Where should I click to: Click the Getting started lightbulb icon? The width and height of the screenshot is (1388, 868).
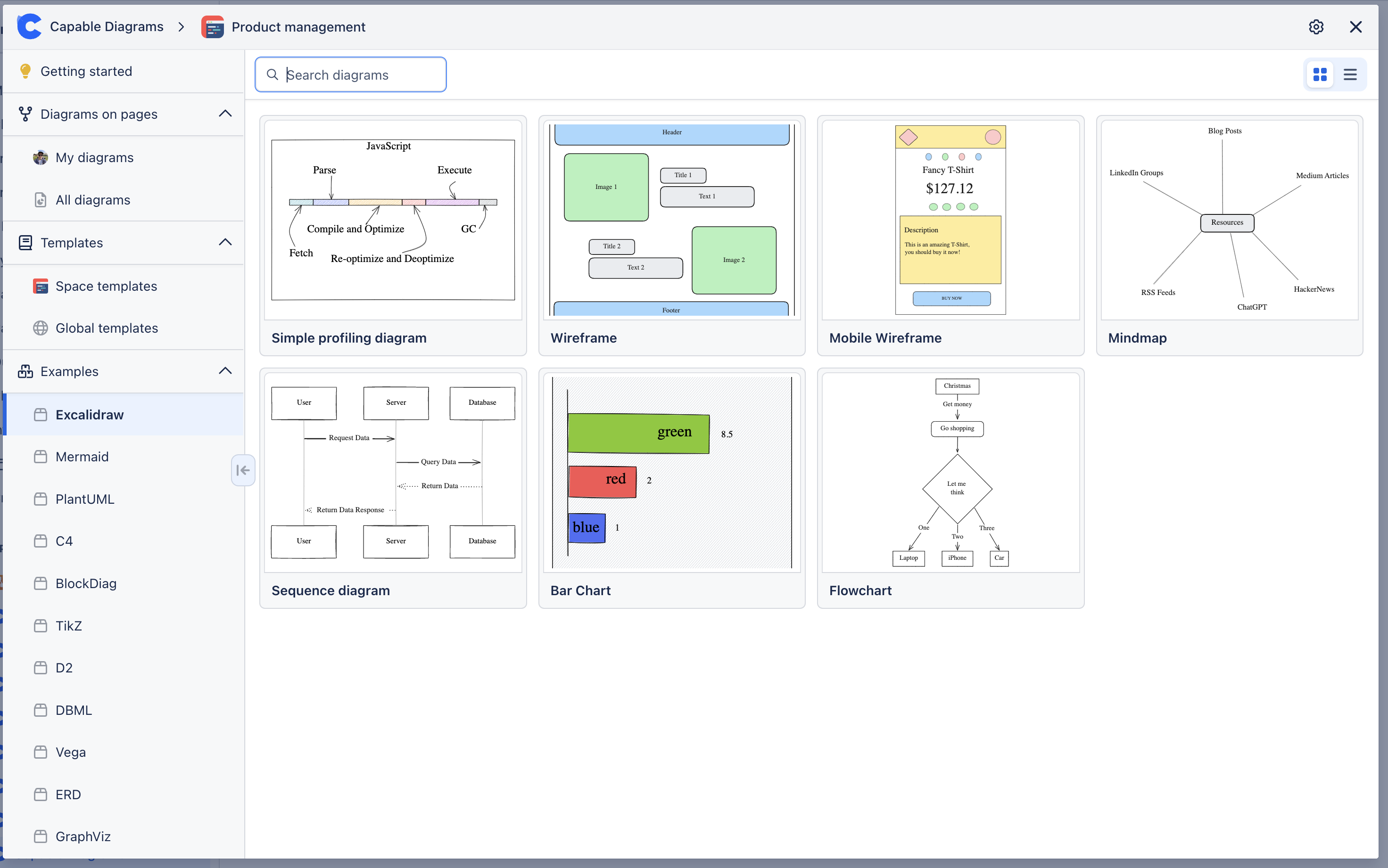coord(25,71)
